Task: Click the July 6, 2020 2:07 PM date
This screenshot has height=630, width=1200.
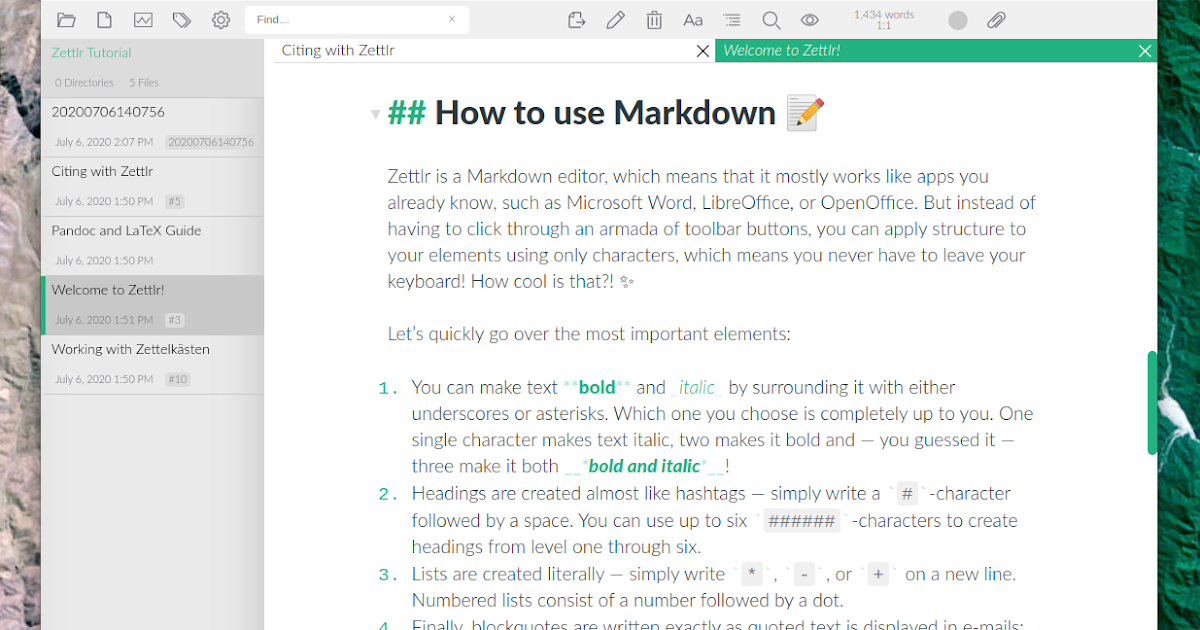Action: [104, 142]
